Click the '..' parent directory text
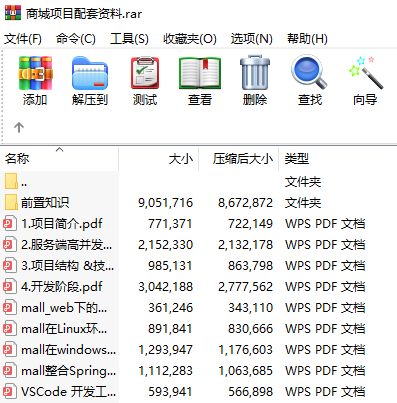Image resolution: width=397 pixels, height=403 pixels. coord(24,184)
